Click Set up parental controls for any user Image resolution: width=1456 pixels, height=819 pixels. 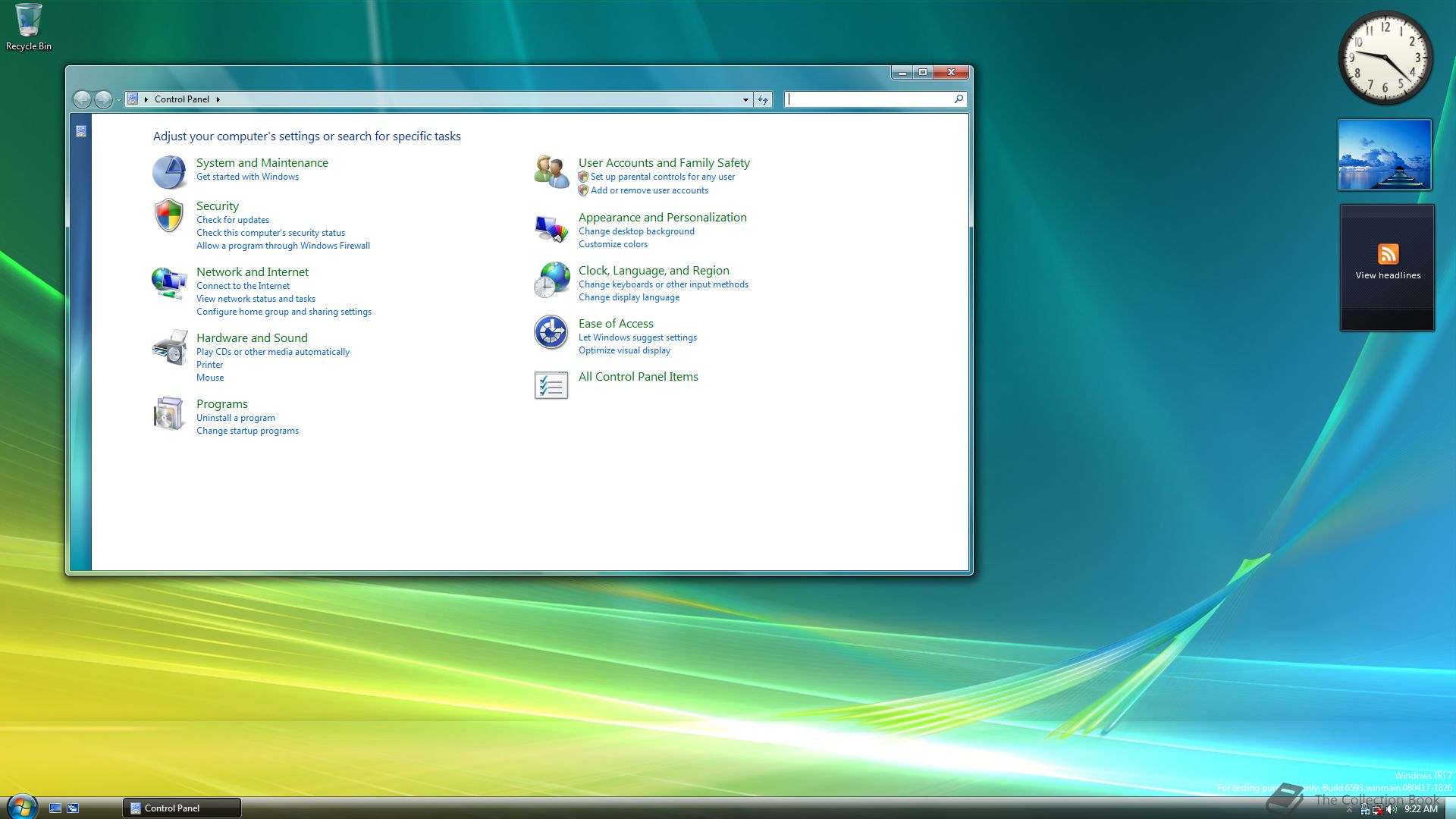(x=663, y=177)
